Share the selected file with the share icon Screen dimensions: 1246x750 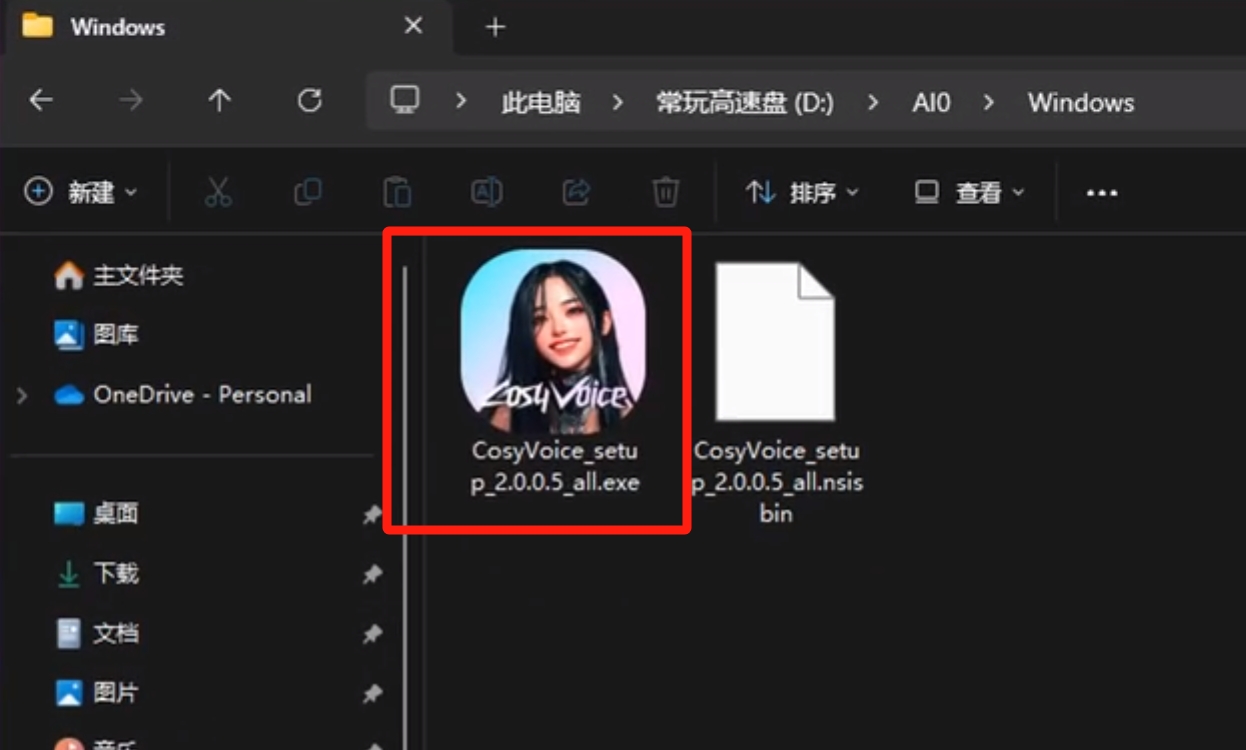pos(576,192)
